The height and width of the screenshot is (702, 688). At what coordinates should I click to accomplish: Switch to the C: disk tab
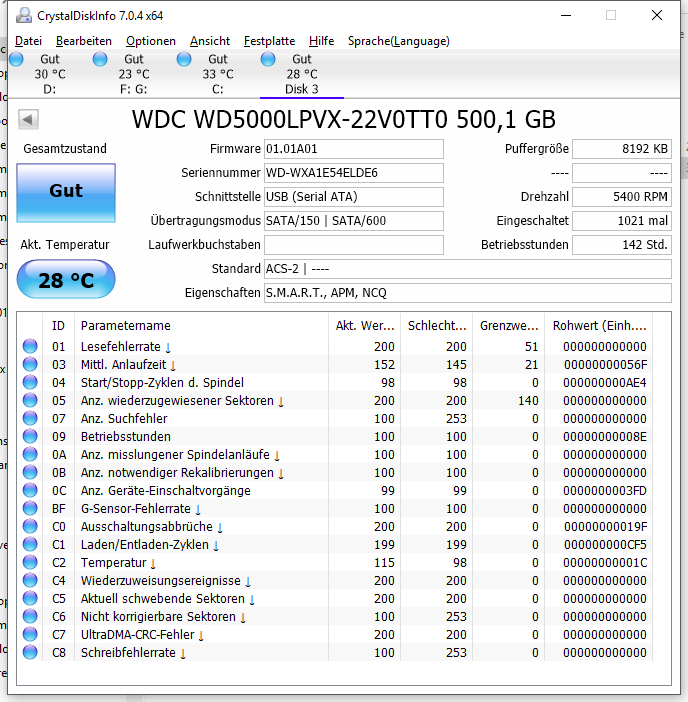(218, 74)
